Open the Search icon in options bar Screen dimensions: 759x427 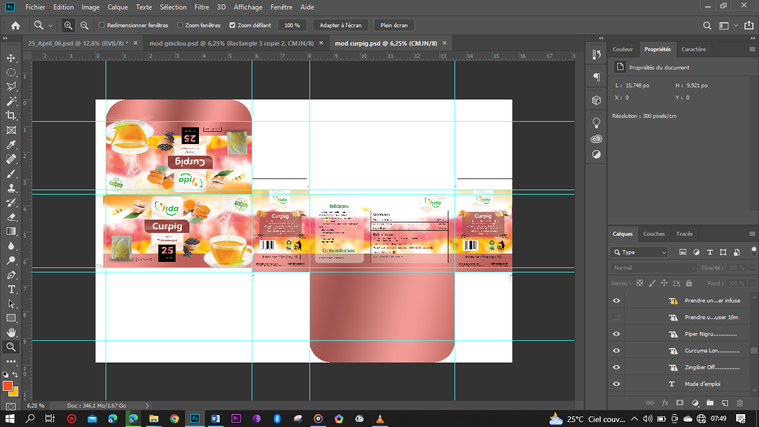click(x=707, y=26)
